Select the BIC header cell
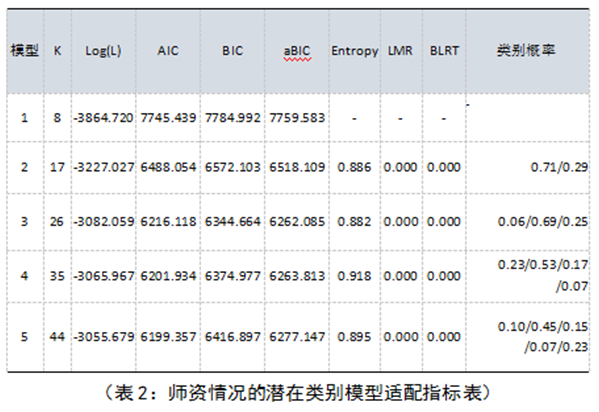The height and width of the screenshot is (412, 599). click(232, 51)
